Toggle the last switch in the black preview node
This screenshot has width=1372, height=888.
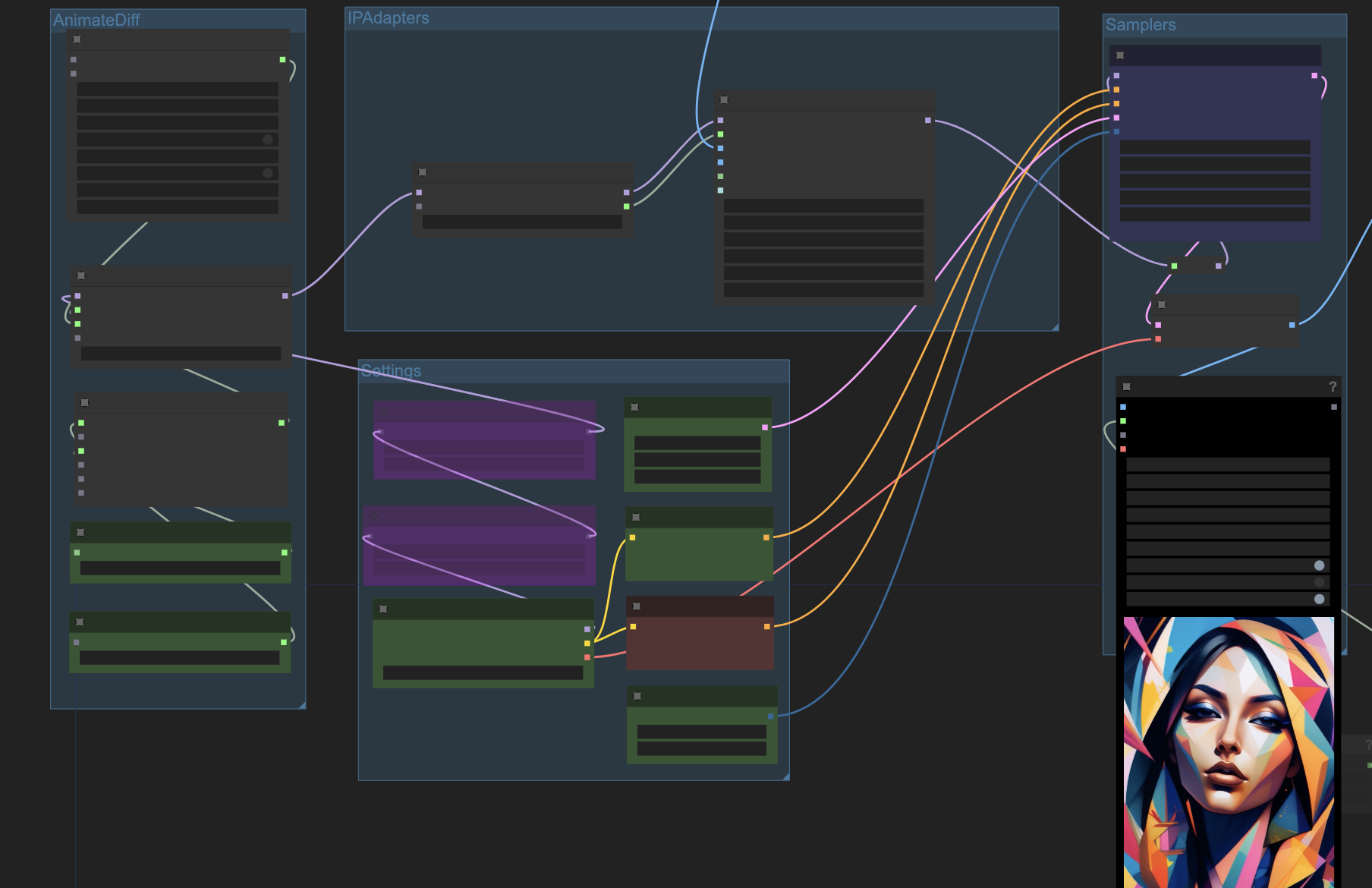[x=1319, y=600]
